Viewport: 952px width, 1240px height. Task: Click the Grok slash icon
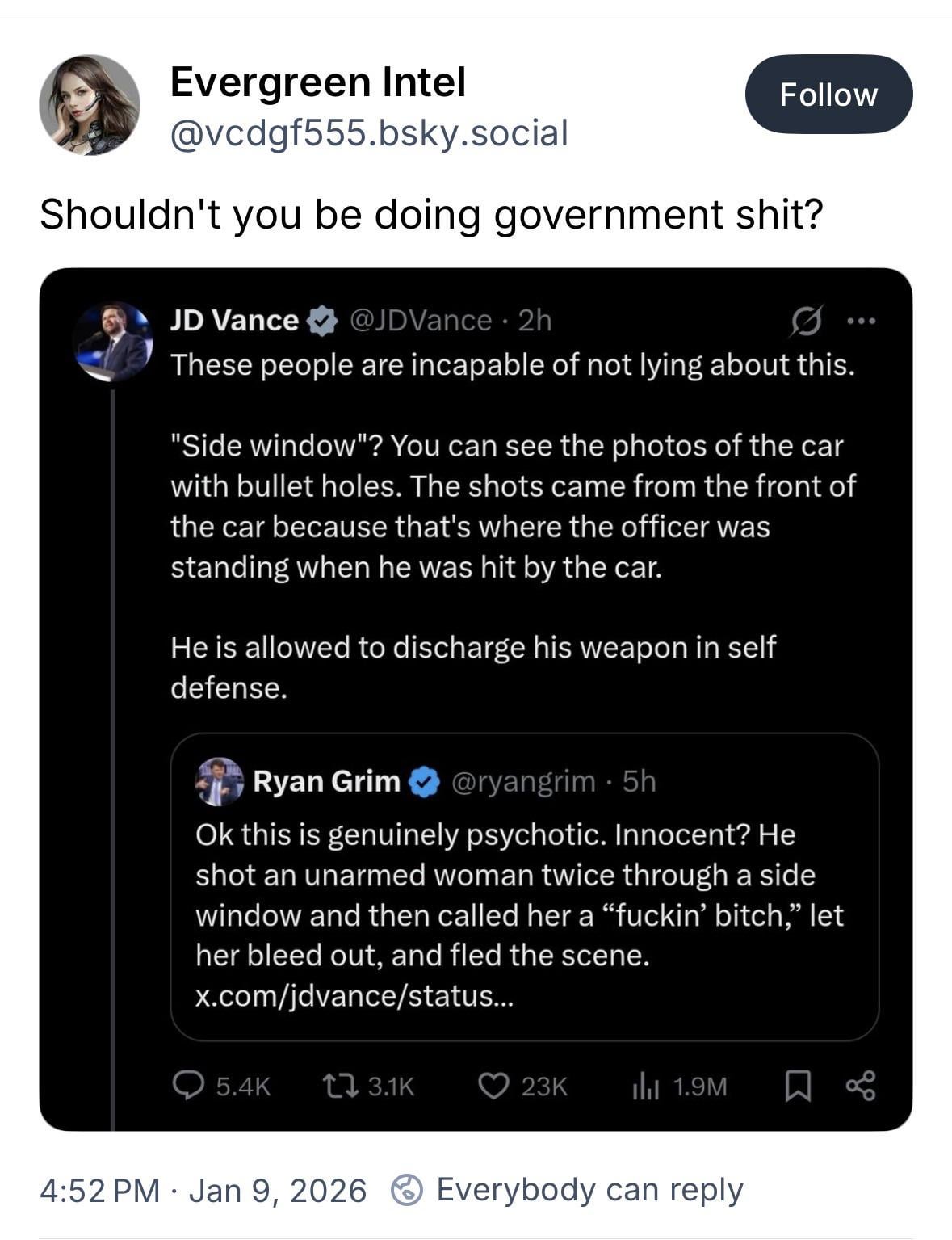pyautogui.click(x=807, y=322)
